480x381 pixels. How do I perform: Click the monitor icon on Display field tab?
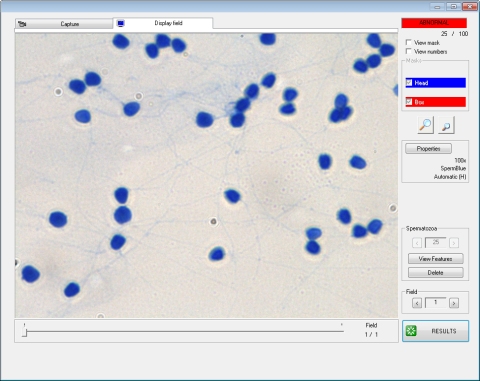pos(121,23)
